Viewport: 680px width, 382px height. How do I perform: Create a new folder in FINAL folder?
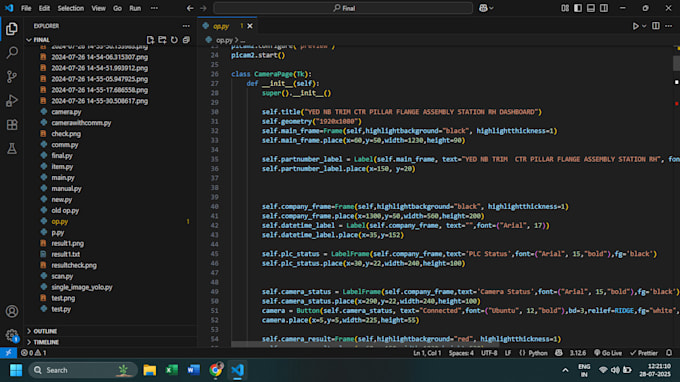(162, 40)
